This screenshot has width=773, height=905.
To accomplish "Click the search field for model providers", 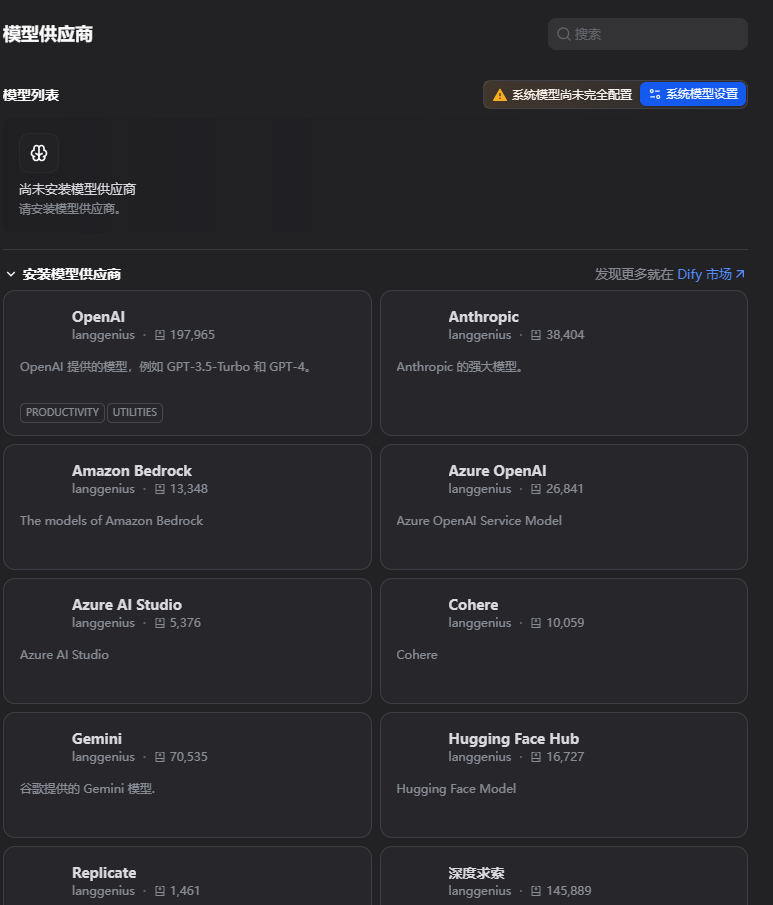I will 648,34.
